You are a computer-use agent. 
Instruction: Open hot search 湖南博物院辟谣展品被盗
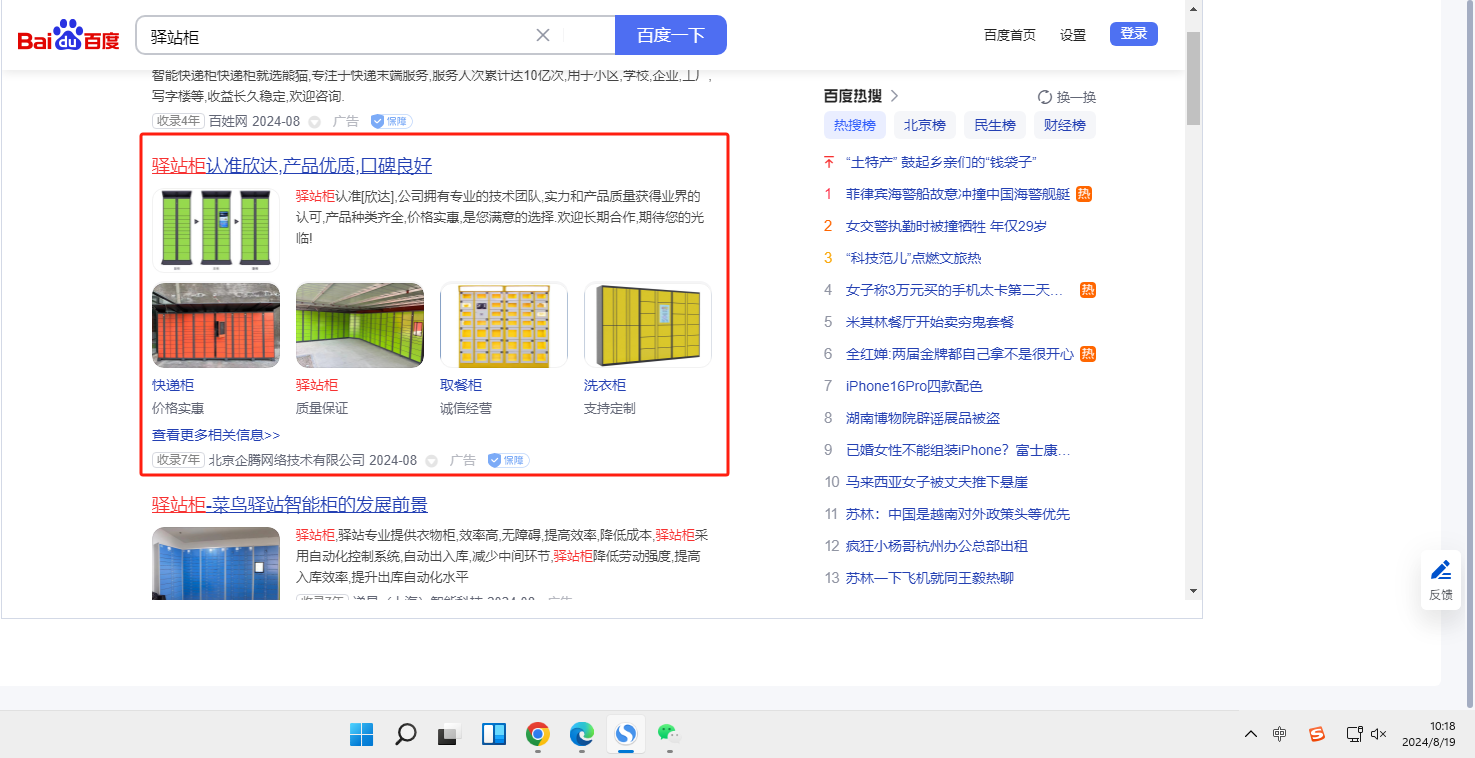923,418
